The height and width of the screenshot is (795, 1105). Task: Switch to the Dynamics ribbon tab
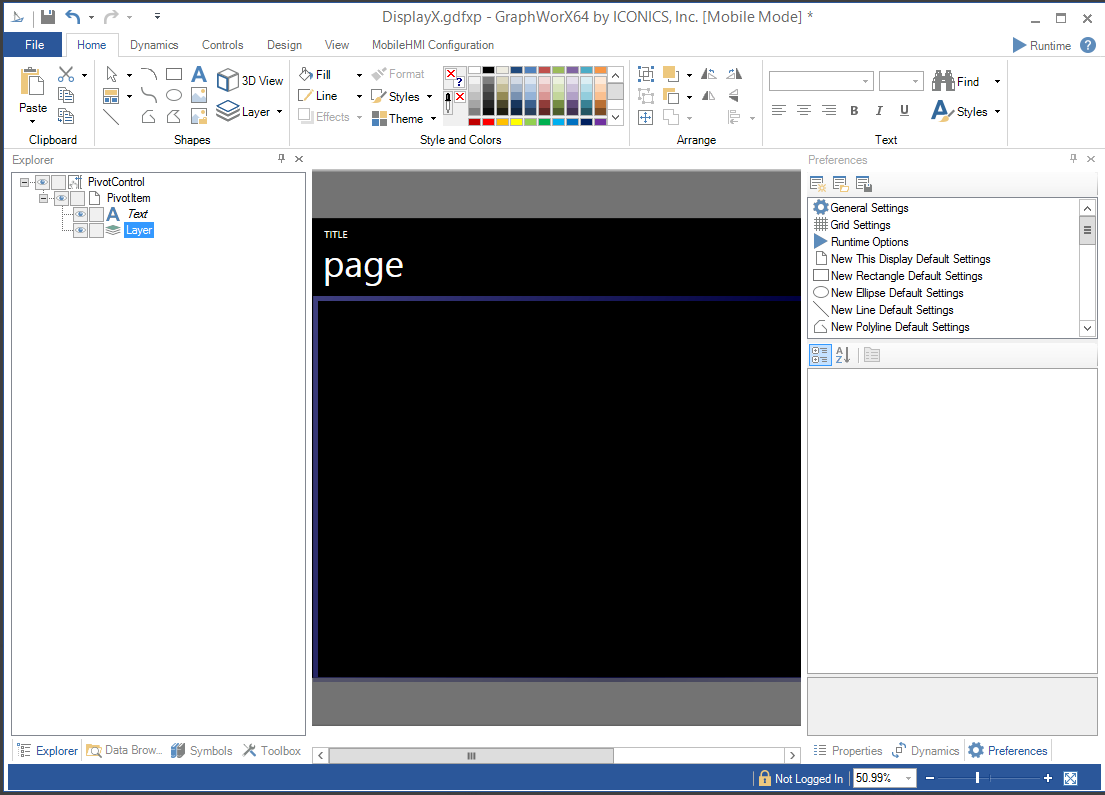point(154,45)
